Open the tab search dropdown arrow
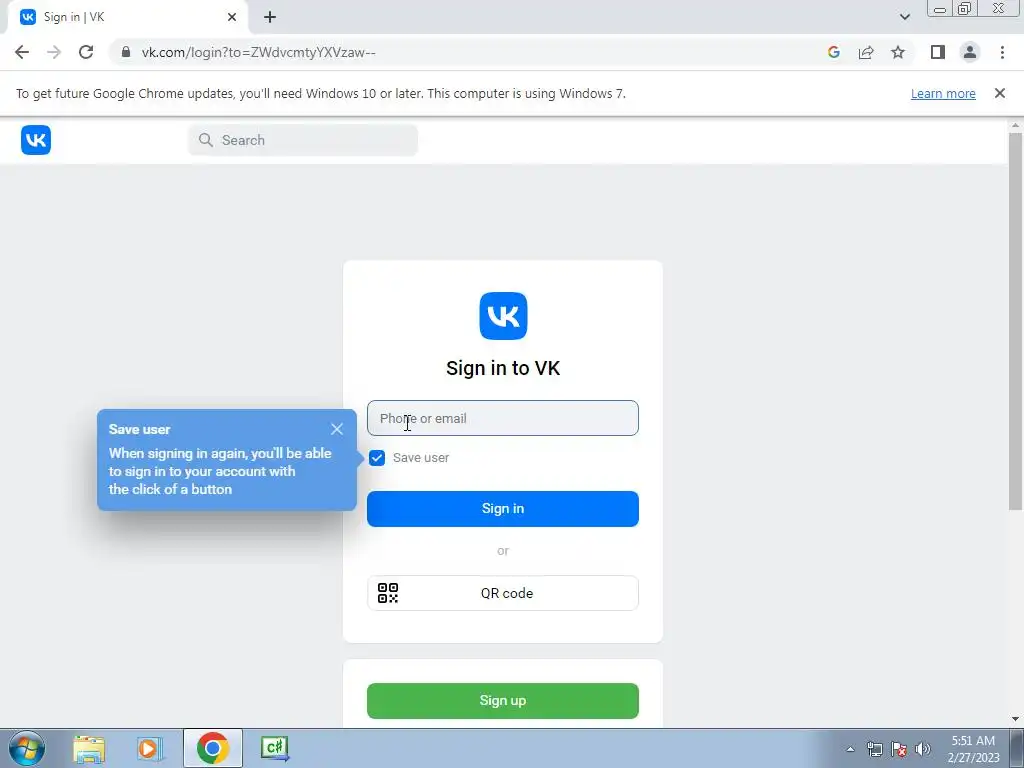This screenshot has width=1024, height=768. coord(904,17)
